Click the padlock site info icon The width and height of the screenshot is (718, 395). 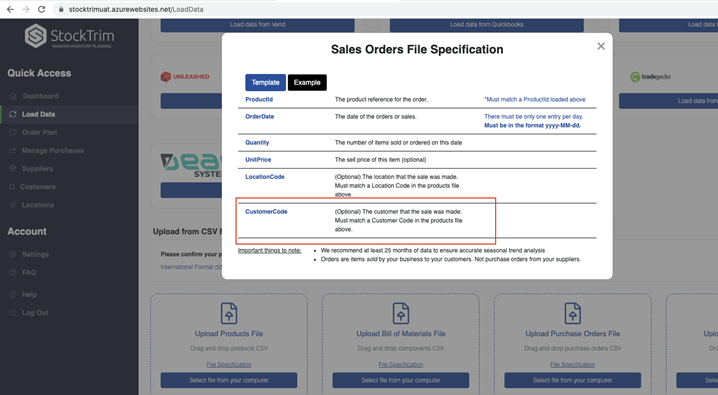pyautogui.click(x=61, y=9)
